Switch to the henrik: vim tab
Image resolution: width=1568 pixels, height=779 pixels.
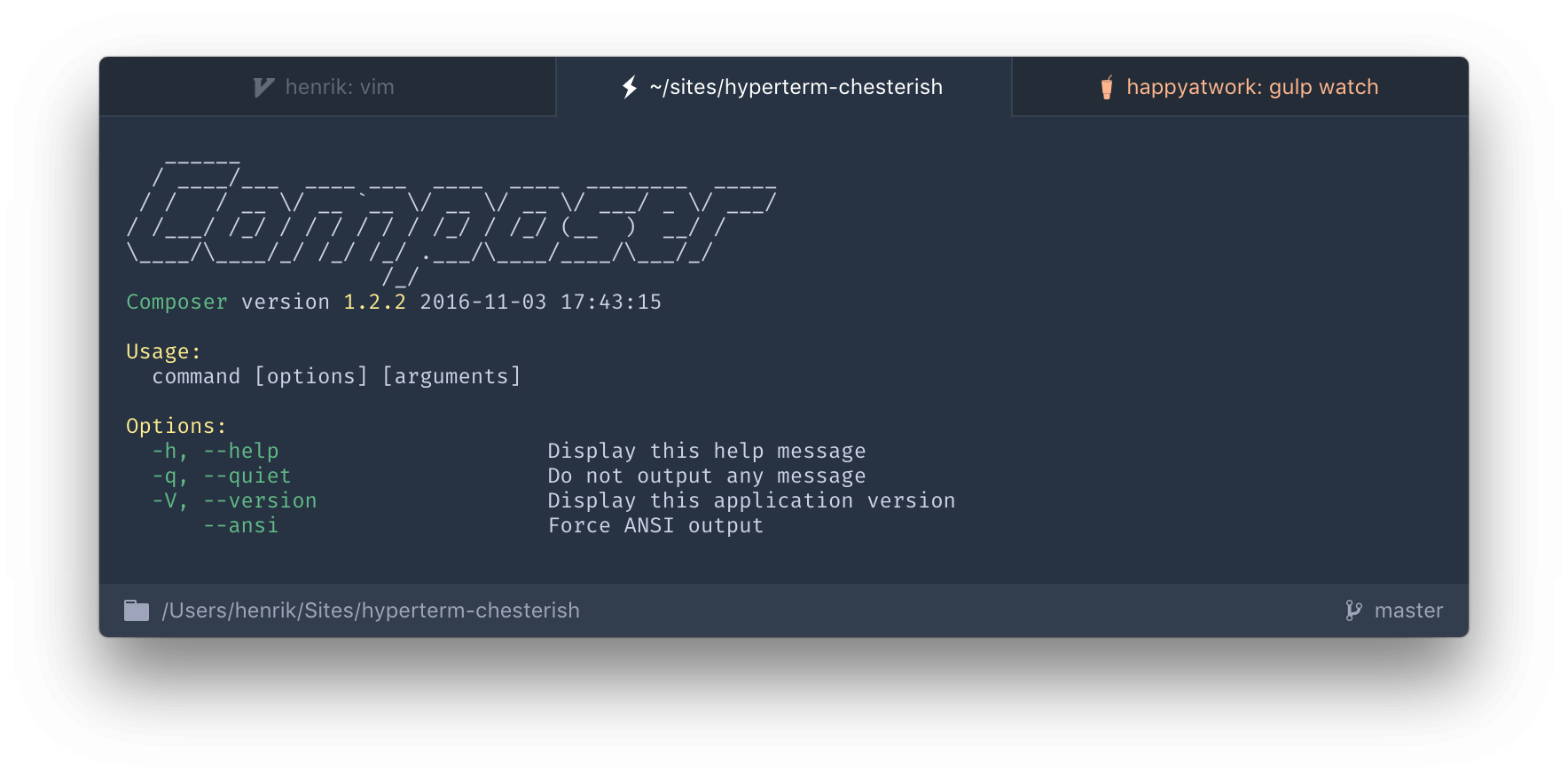pyautogui.click(x=327, y=87)
